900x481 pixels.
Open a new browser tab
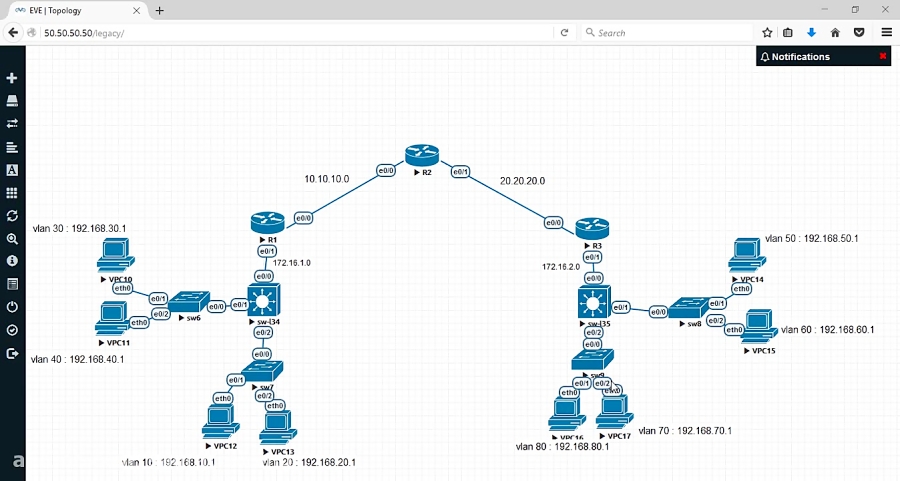pos(160,10)
